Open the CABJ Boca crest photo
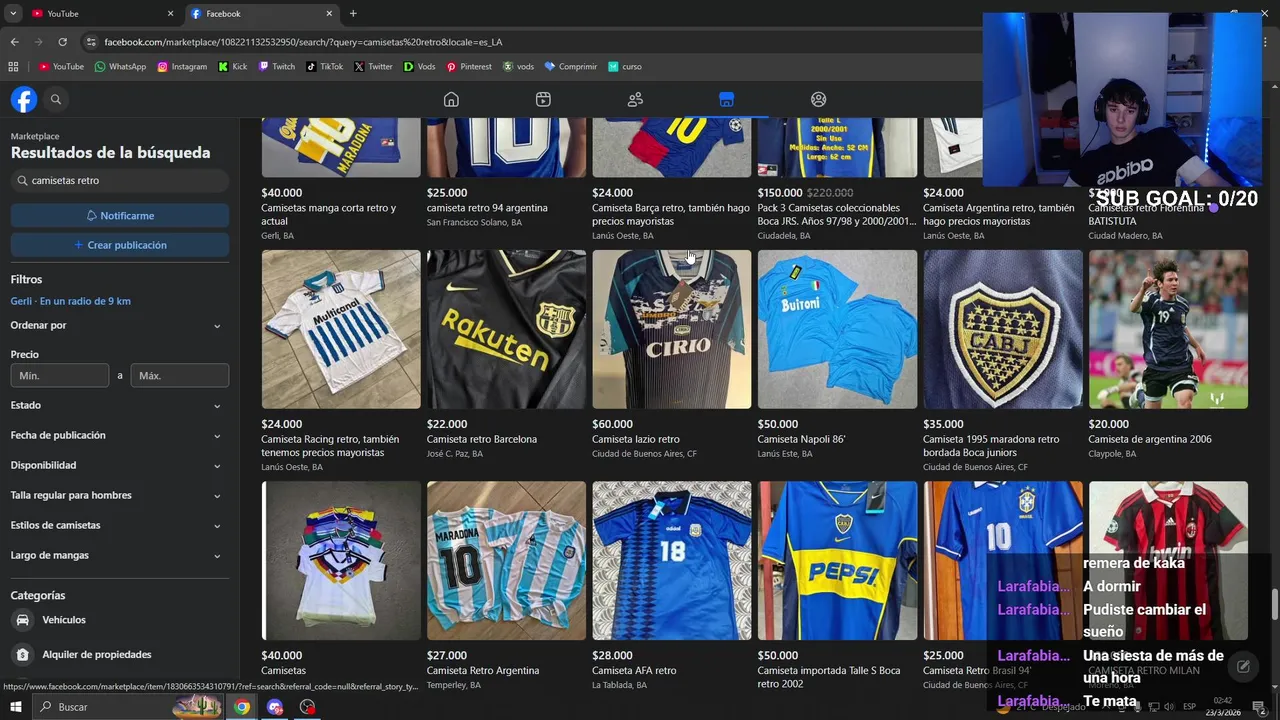Viewport: 1280px width, 720px height. tap(1003, 329)
